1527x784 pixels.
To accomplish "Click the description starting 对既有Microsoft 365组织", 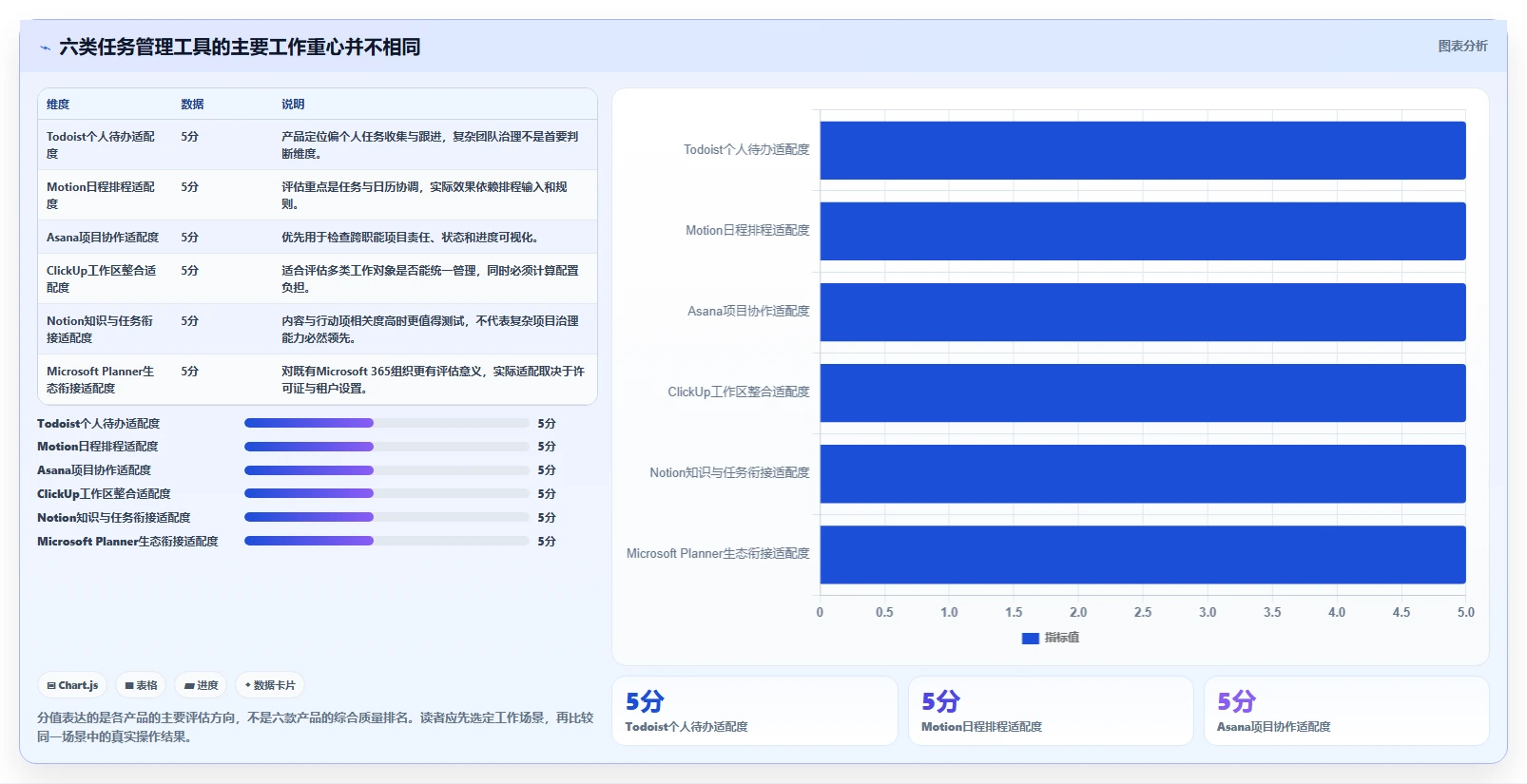I will coord(433,379).
